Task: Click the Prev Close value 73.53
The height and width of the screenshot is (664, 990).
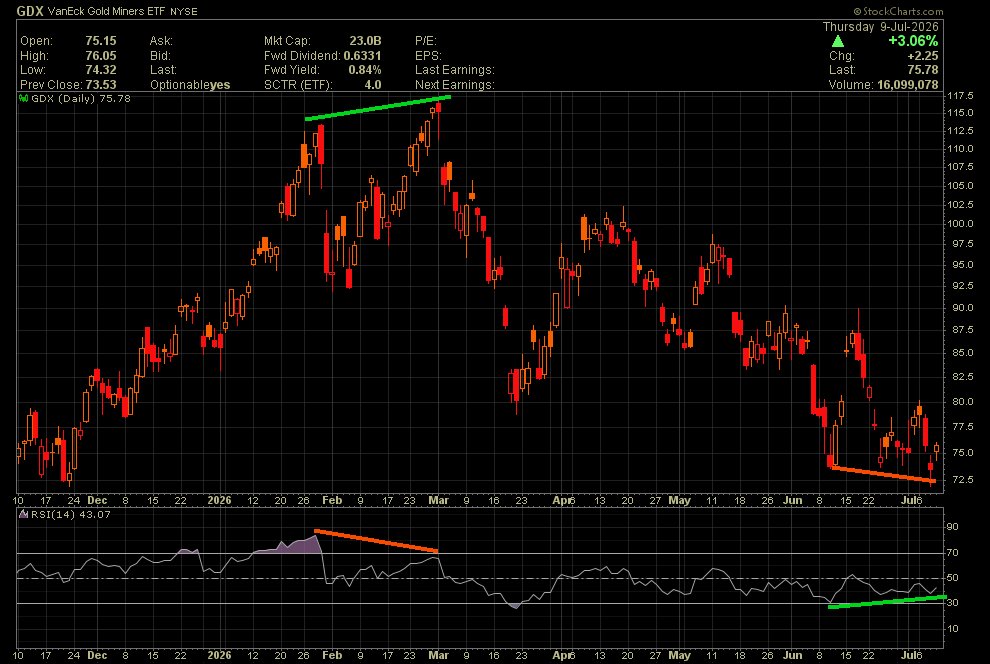Action: 101,85
